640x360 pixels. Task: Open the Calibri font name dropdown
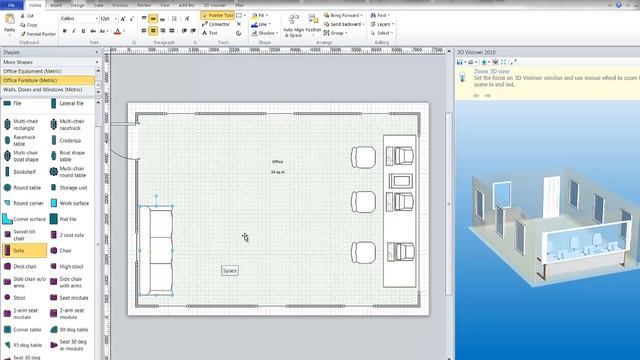click(97, 19)
